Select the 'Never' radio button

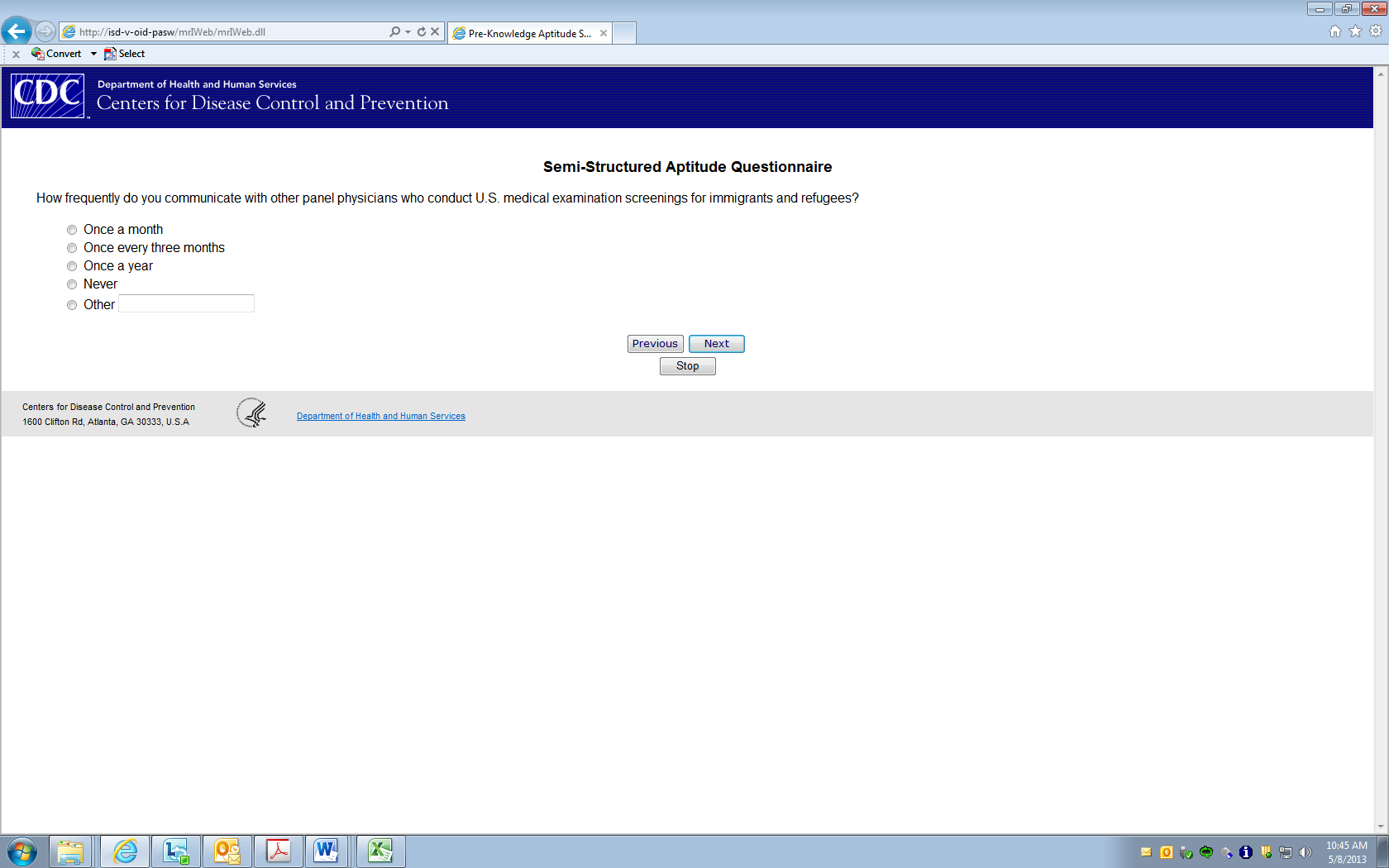(x=72, y=284)
